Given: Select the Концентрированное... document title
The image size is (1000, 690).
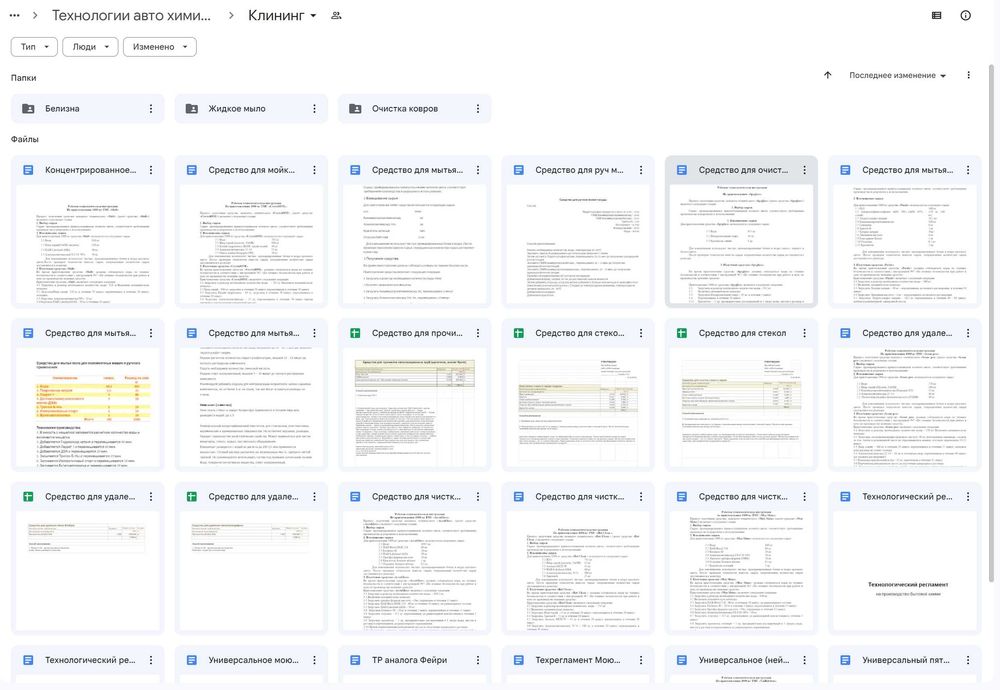Looking at the screenshot, I should pos(91,170).
